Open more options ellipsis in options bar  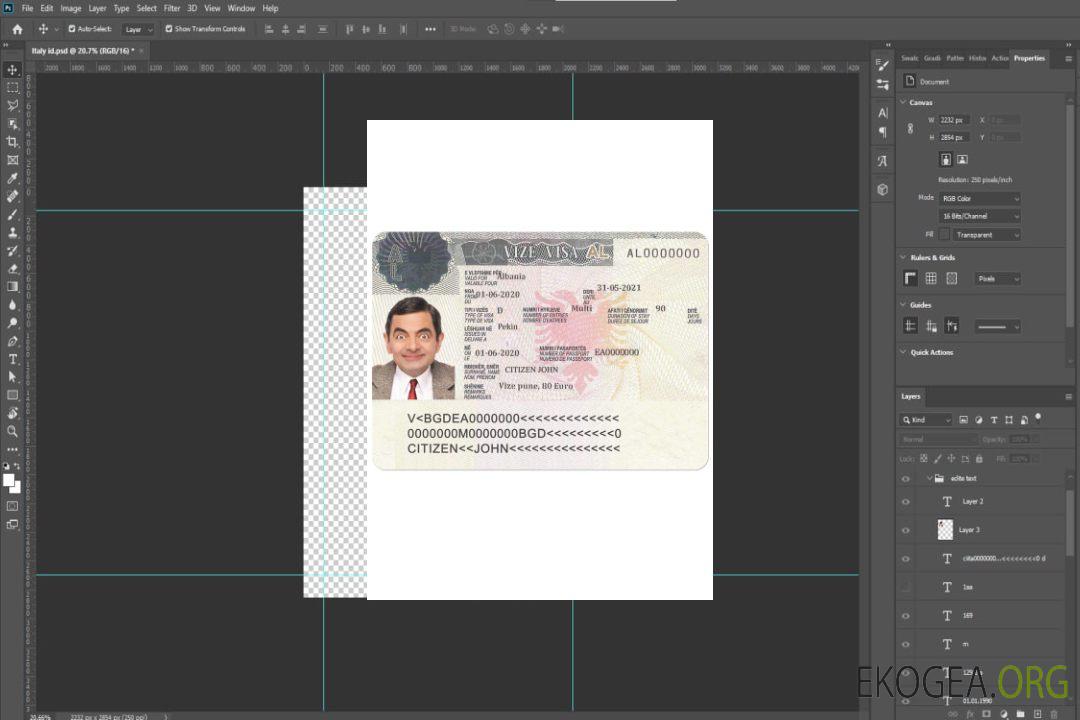[430, 29]
